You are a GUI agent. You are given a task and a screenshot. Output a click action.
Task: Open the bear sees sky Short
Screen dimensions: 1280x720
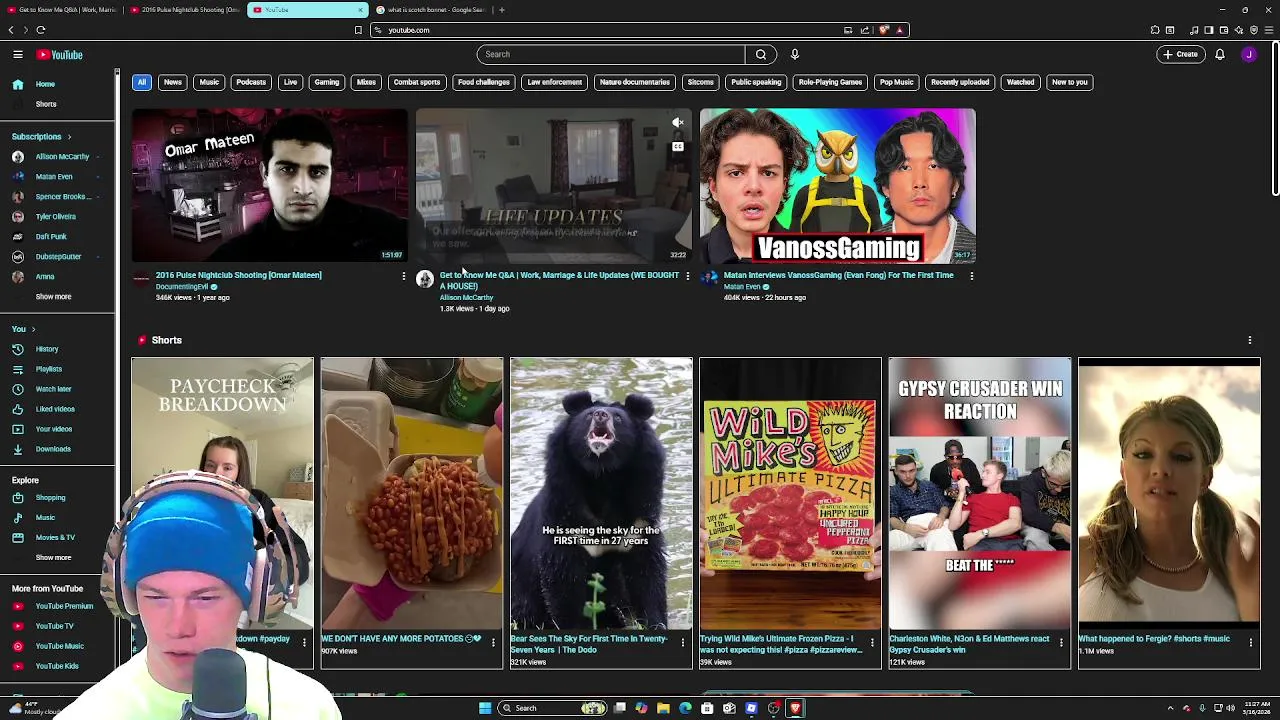pos(601,494)
